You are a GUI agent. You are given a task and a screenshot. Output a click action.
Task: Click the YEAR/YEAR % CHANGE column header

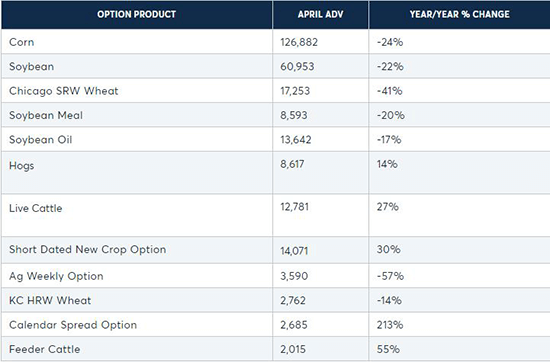(x=460, y=14)
